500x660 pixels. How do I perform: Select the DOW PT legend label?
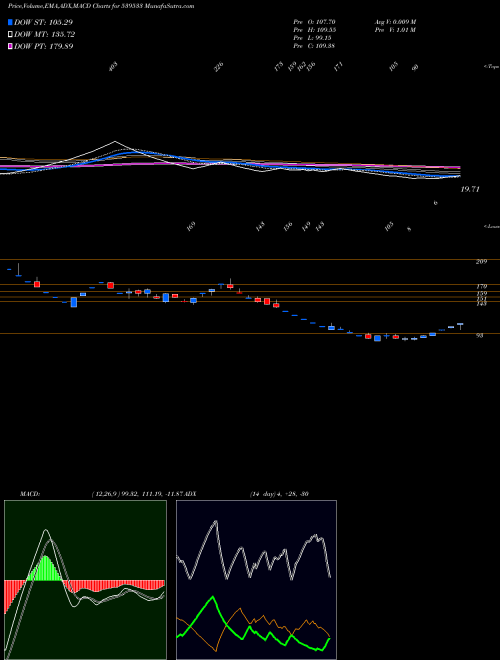(43, 46)
